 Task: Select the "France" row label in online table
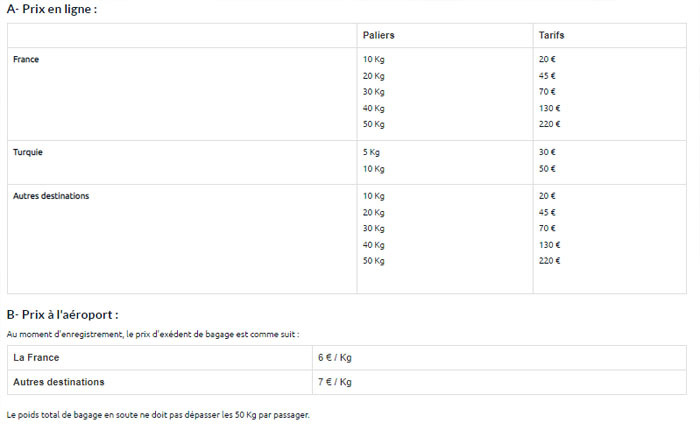pos(26,60)
